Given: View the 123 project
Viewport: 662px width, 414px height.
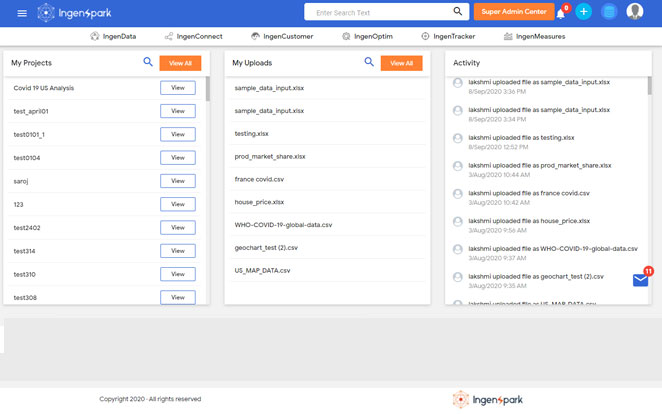Looking at the screenshot, I should pyautogui.click(x=178, y=204).
